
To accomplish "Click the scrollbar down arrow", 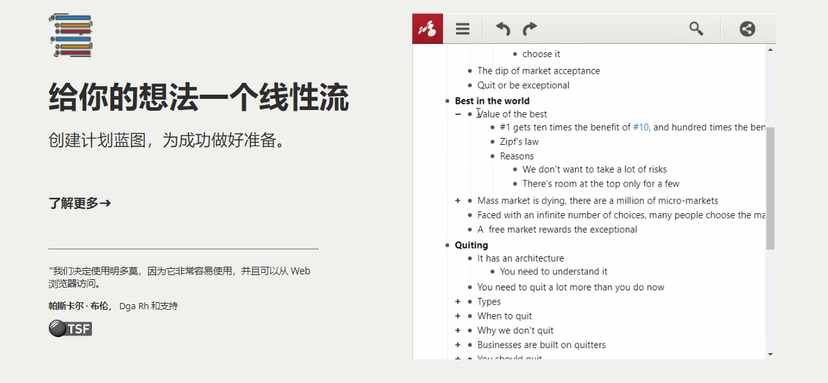I will [770, 354].
